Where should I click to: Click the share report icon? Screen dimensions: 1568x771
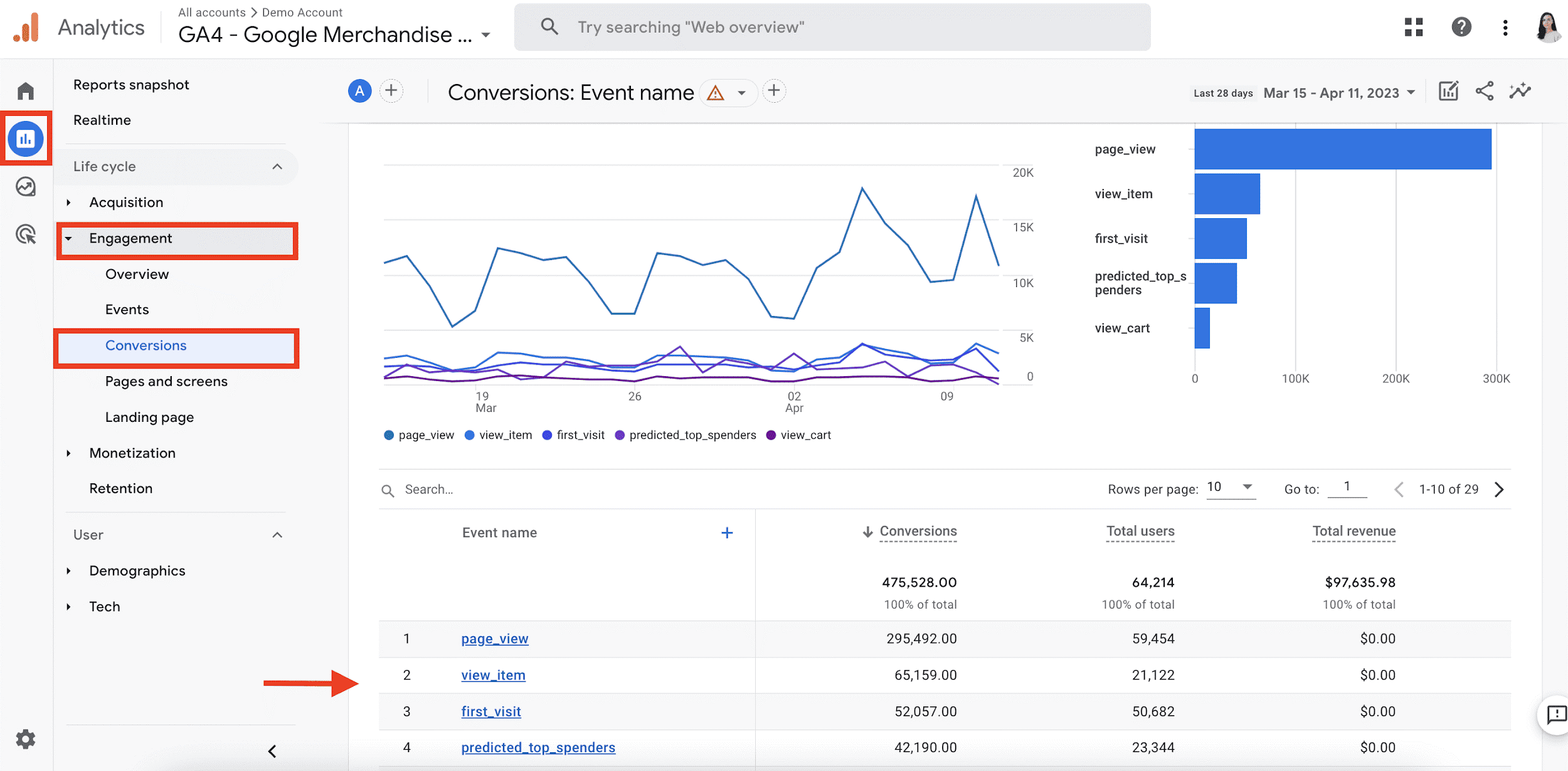[x=1485, y=92]
